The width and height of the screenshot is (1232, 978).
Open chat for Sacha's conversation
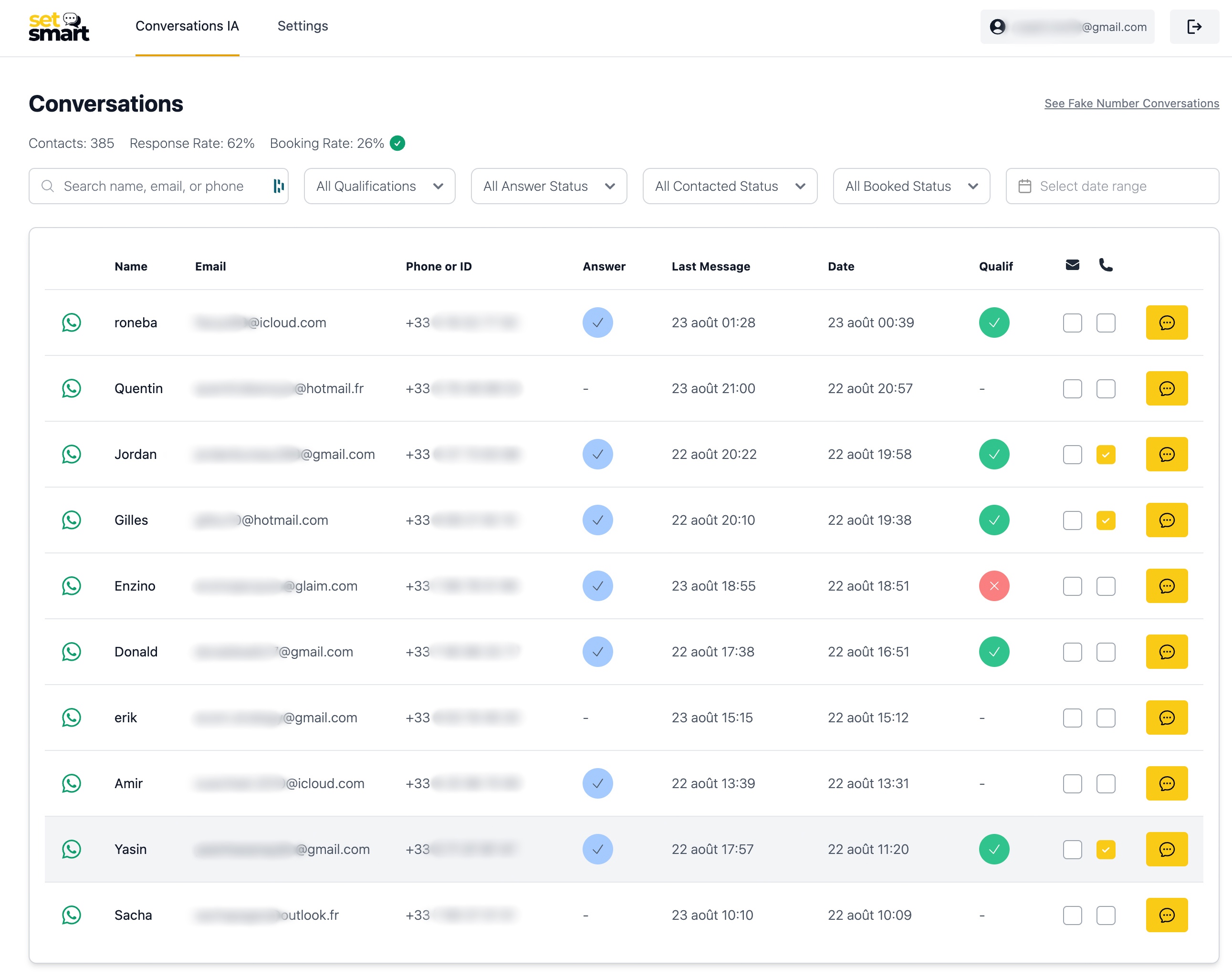1166,915
